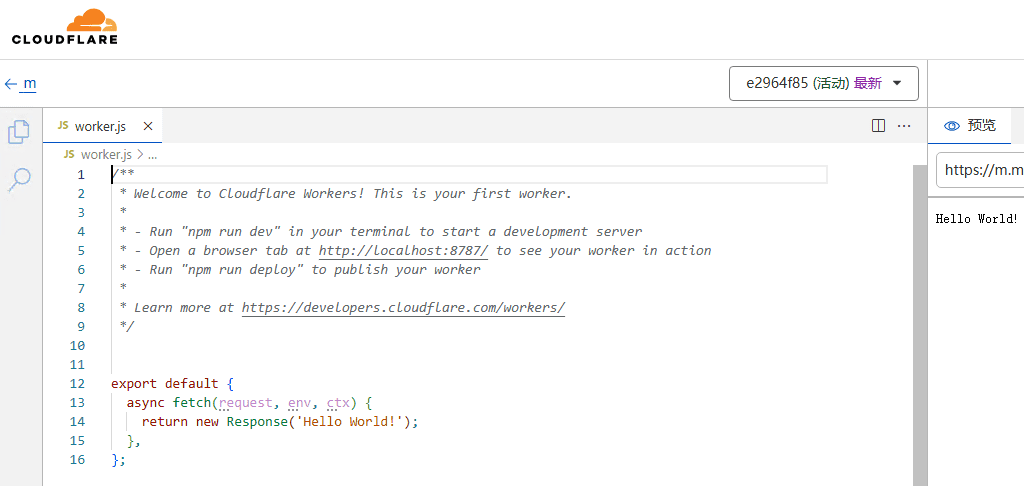This screenshot has width=1024, height=486.
Task: Click the split editor icon
Action: [x=878, y=126]
